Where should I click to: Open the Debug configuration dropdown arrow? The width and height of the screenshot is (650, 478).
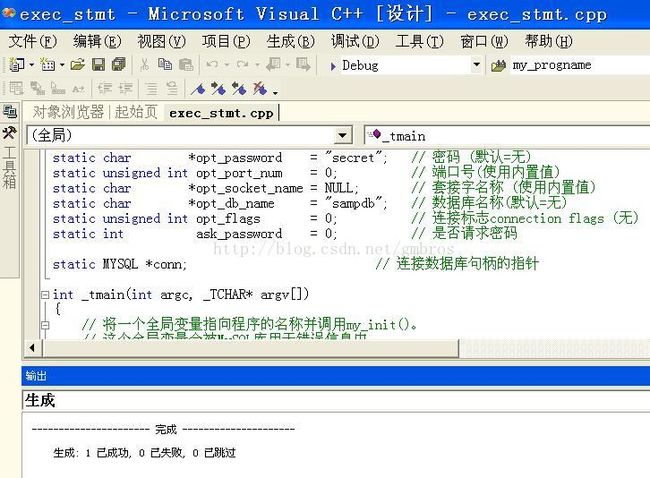point(476,65)
